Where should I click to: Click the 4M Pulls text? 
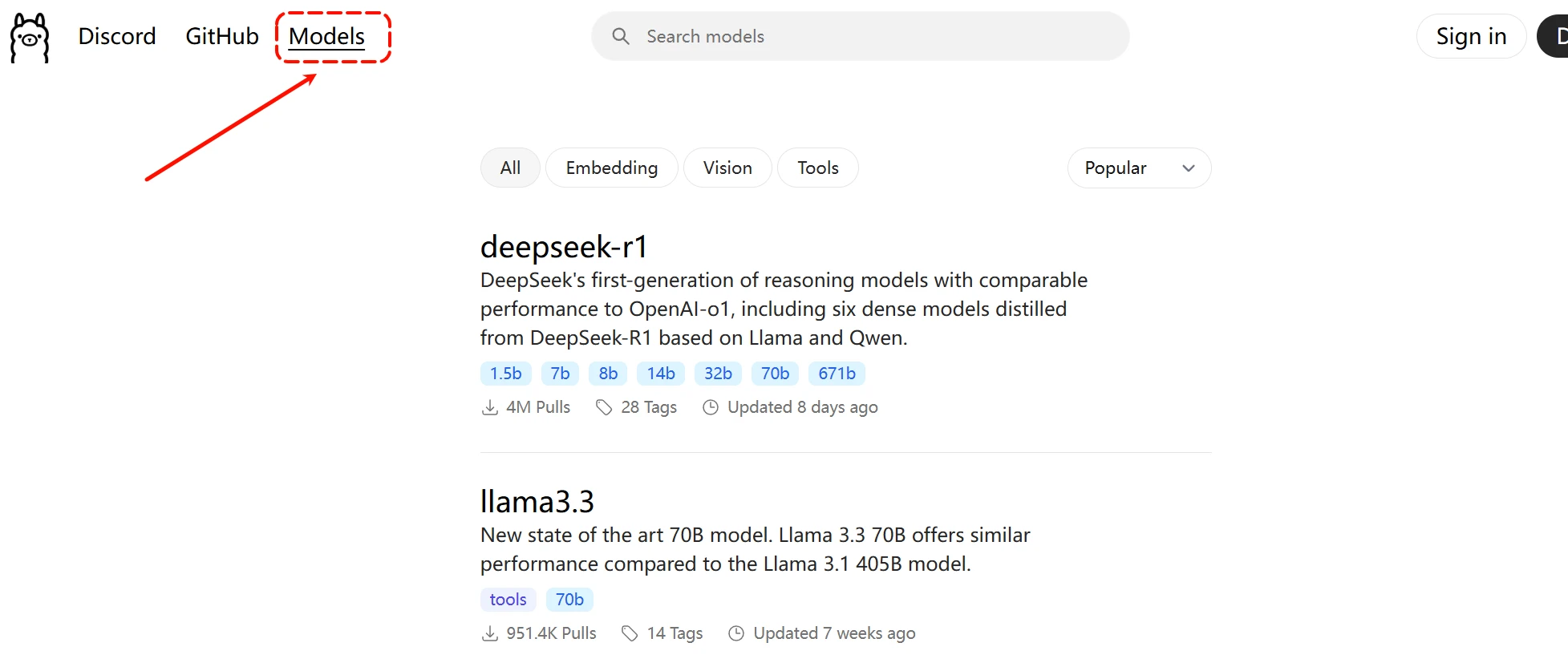coord(538,407)
